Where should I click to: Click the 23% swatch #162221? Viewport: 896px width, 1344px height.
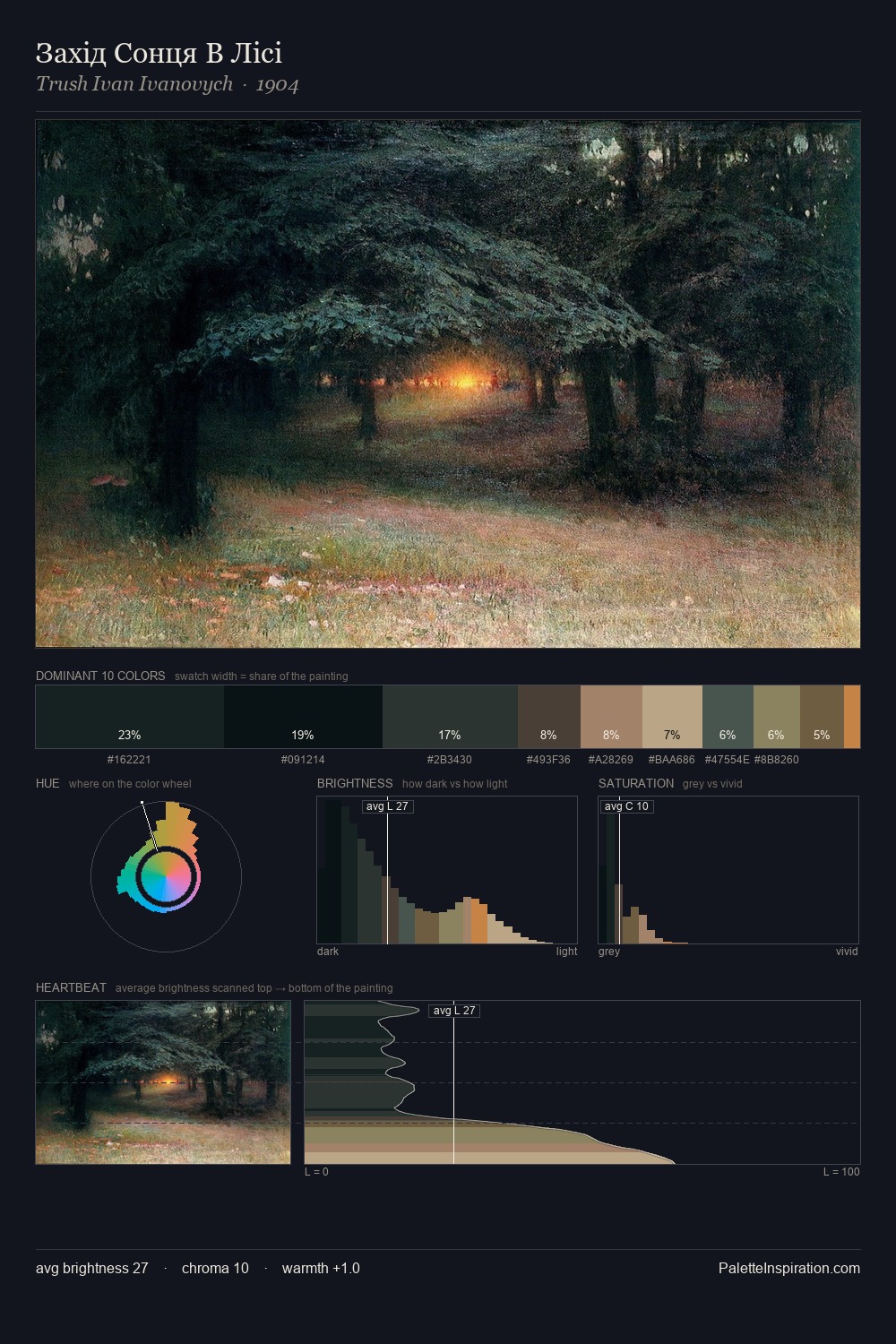[130, 717]
